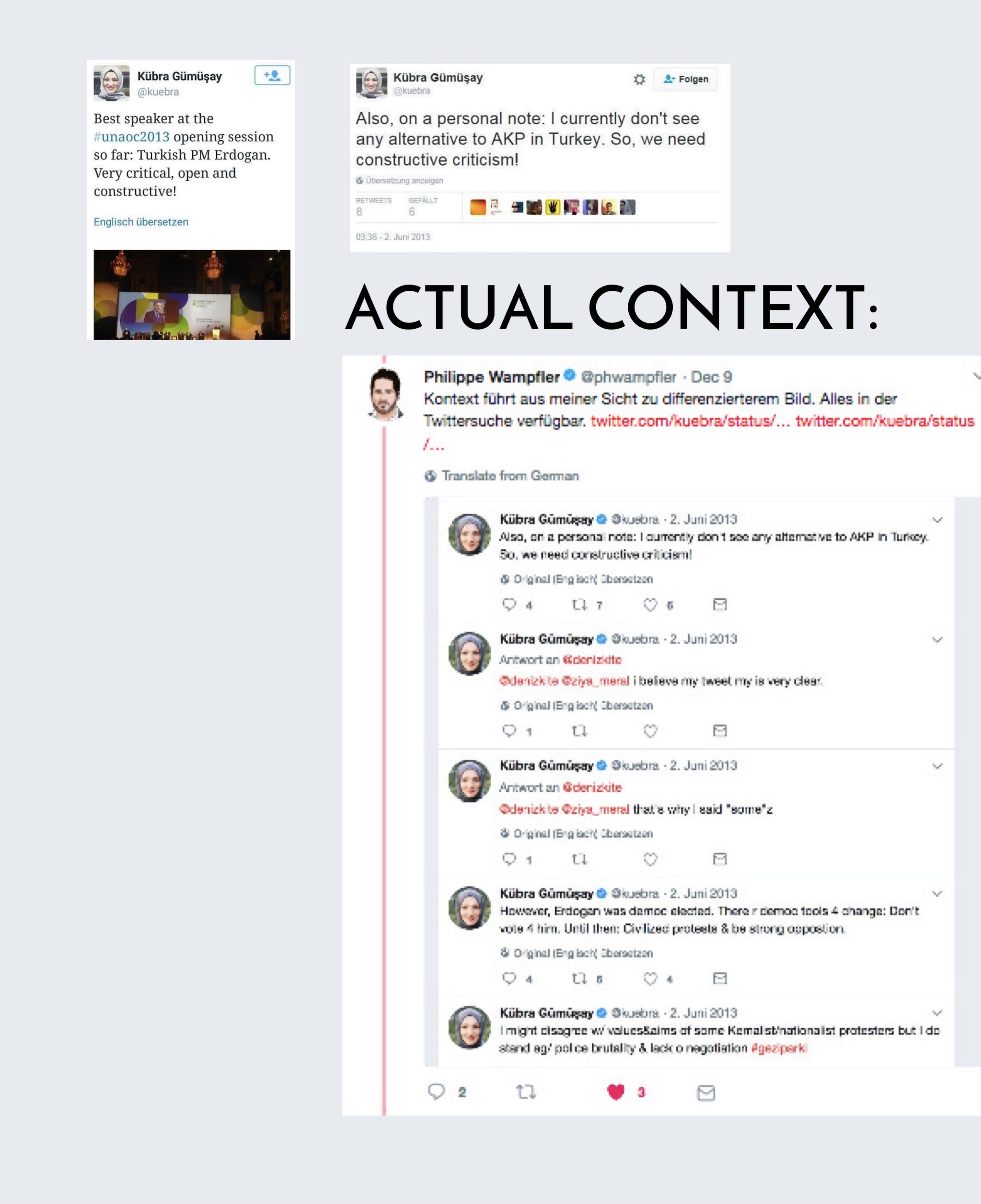Open the chevron menu on the 'Erdogan was democ elected' tweet
Viewport: 981px width, 1204px height.
coord(937,893)
